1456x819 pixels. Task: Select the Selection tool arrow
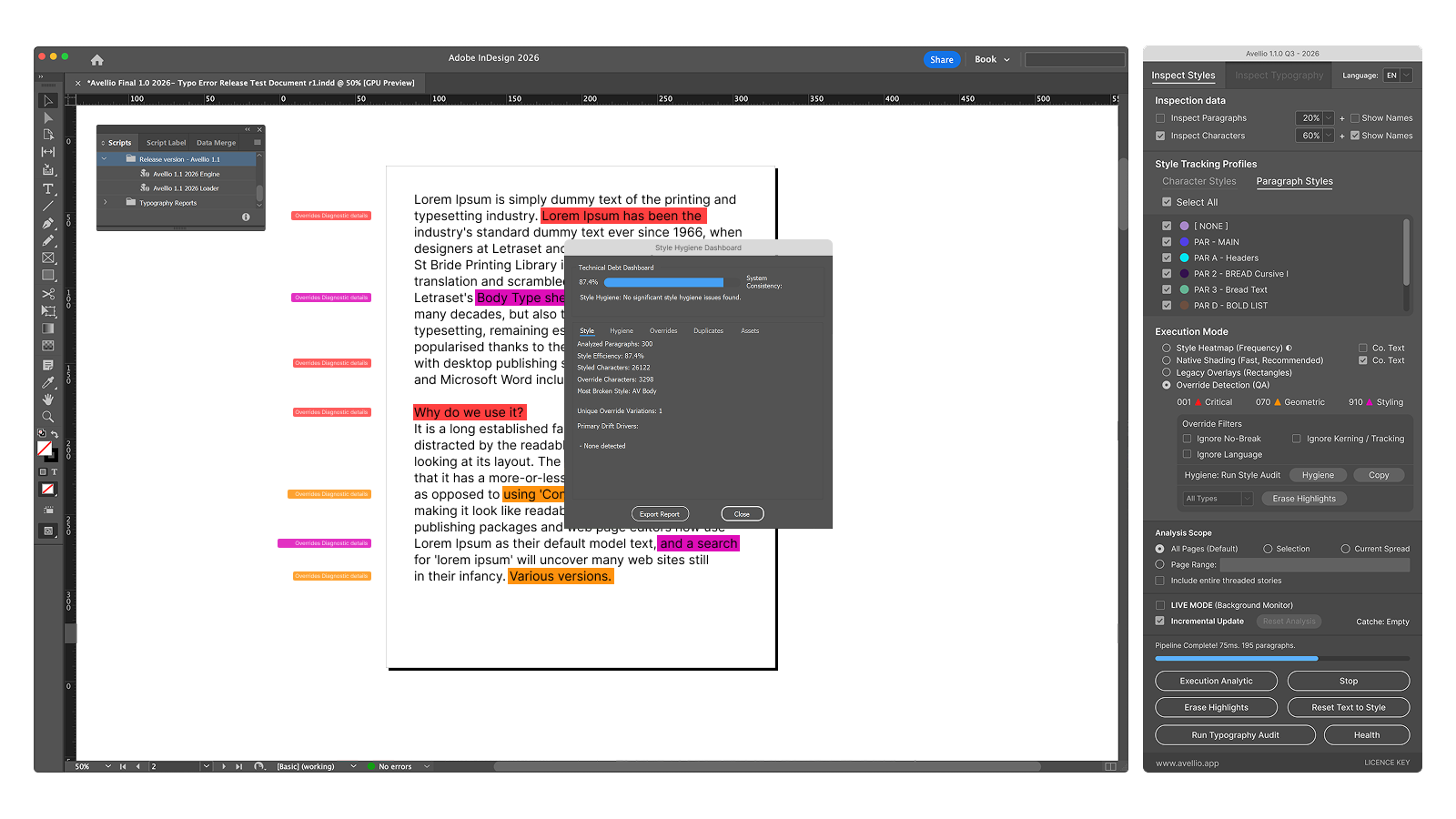(48, 100)
